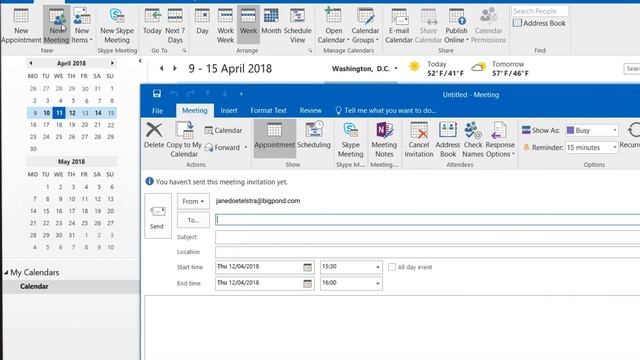The width and height of the screenshot is (640, 360).
Task: Navigate back one week in calendar
Action: coord(162,68)
